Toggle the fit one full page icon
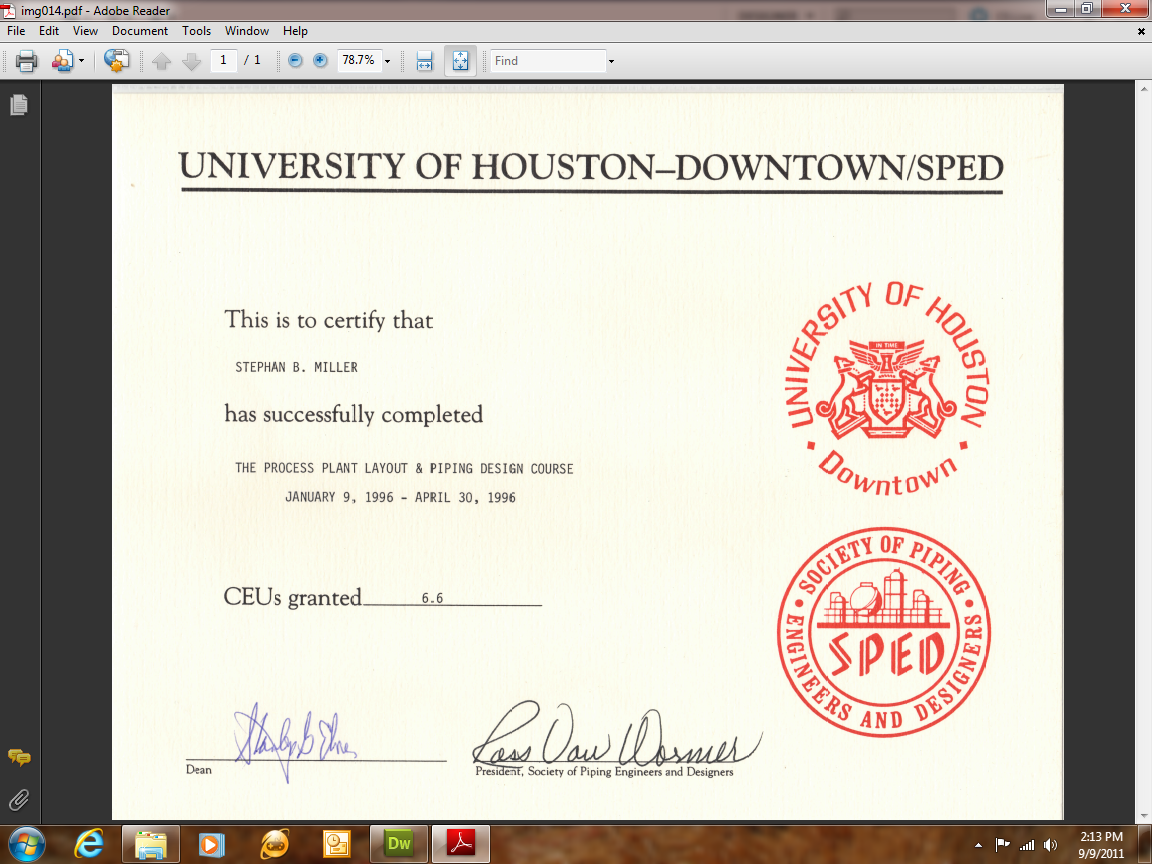The height and width of the screenshot is (864, 1152). point(461,61)
